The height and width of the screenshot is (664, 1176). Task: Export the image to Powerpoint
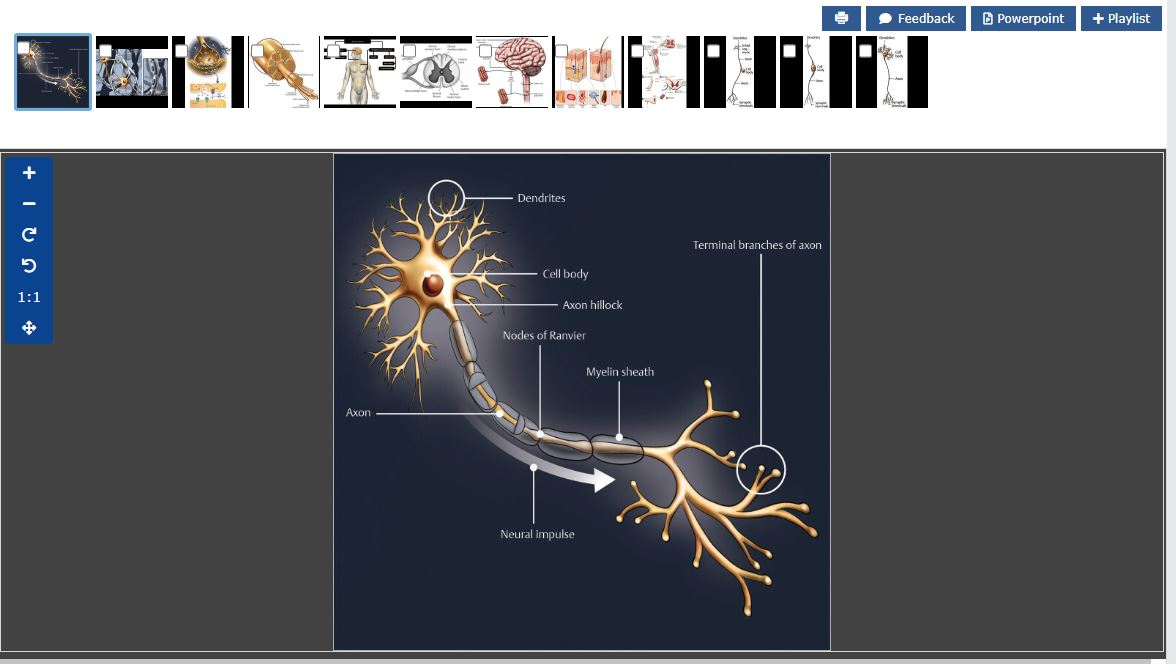(x=1023, y=18)
